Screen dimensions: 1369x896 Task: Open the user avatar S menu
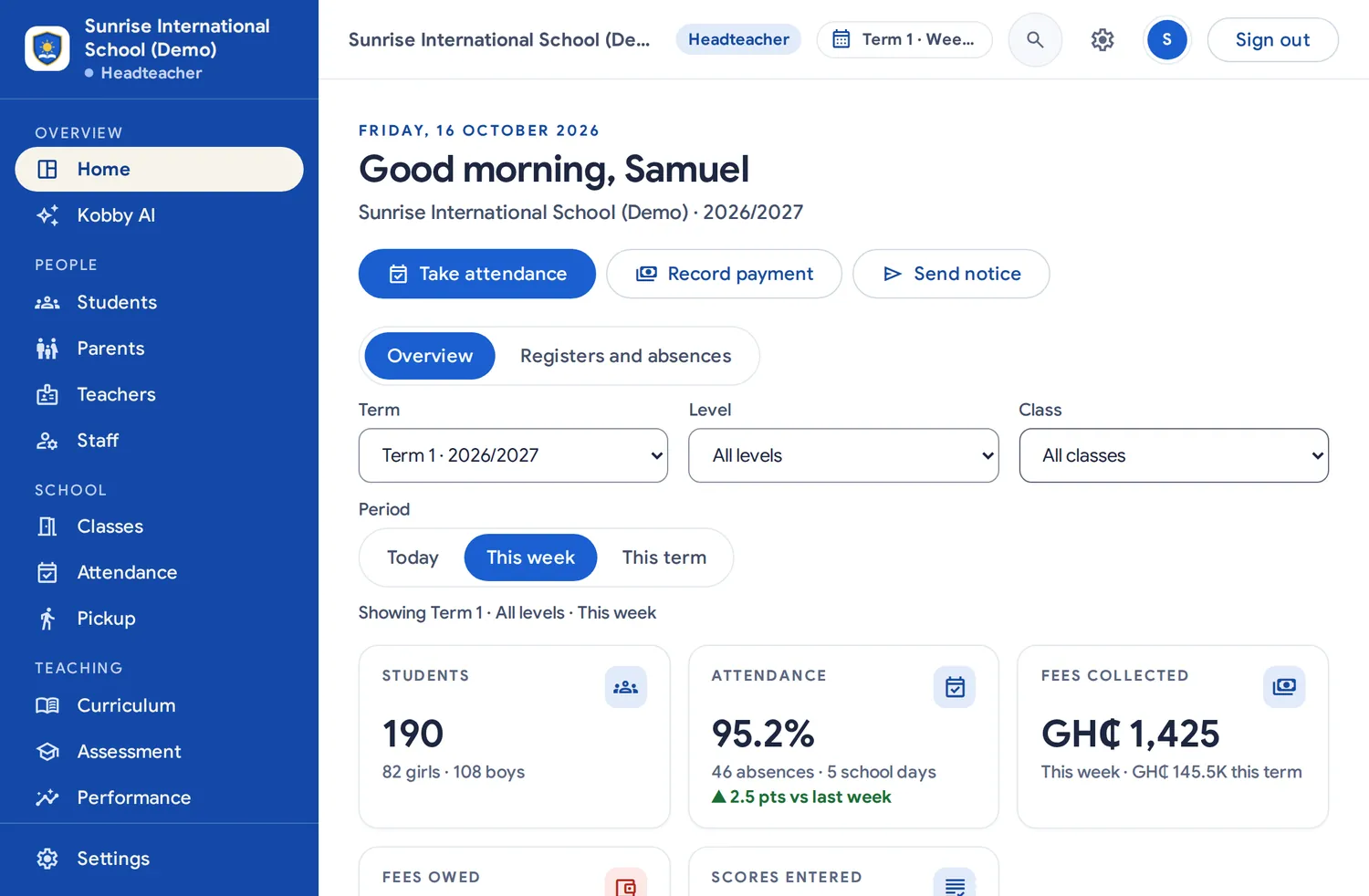pyautogui.click(x=1166, y=40)
